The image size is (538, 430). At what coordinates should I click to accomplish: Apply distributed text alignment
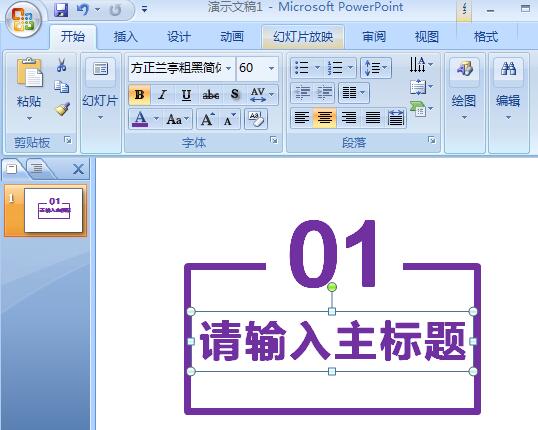pyautogui.click(x=396, y=118)
